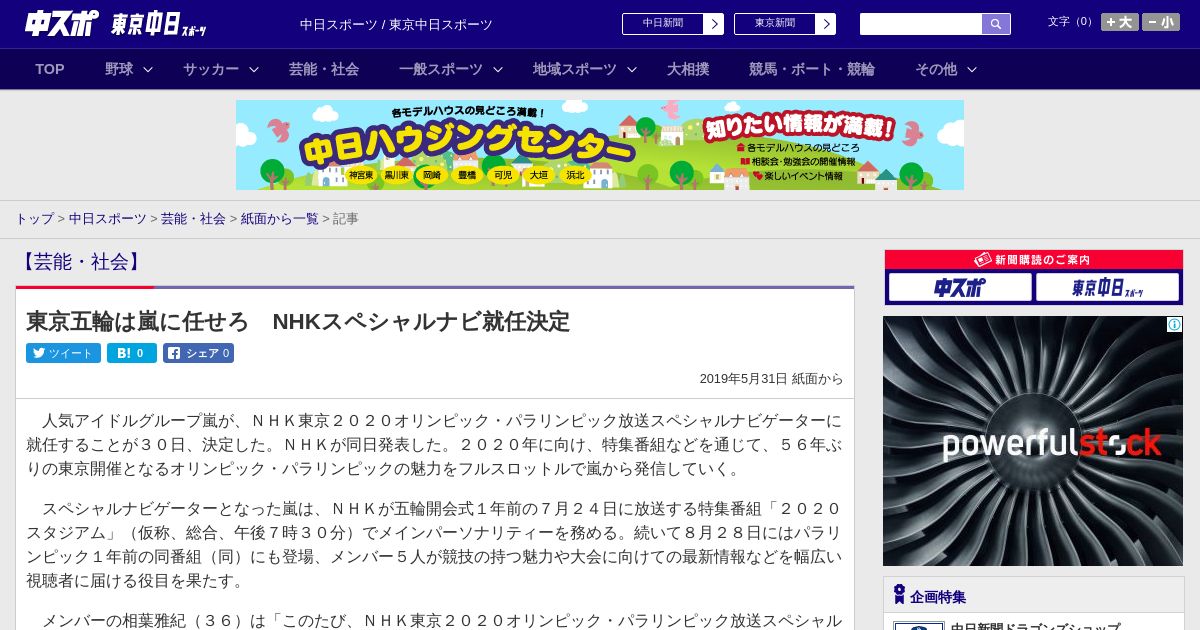Expand the 野球 dropdown chevron
The height and width of the screenshot is (630, 1200).
pyautogui.click(x=148, y=69)
